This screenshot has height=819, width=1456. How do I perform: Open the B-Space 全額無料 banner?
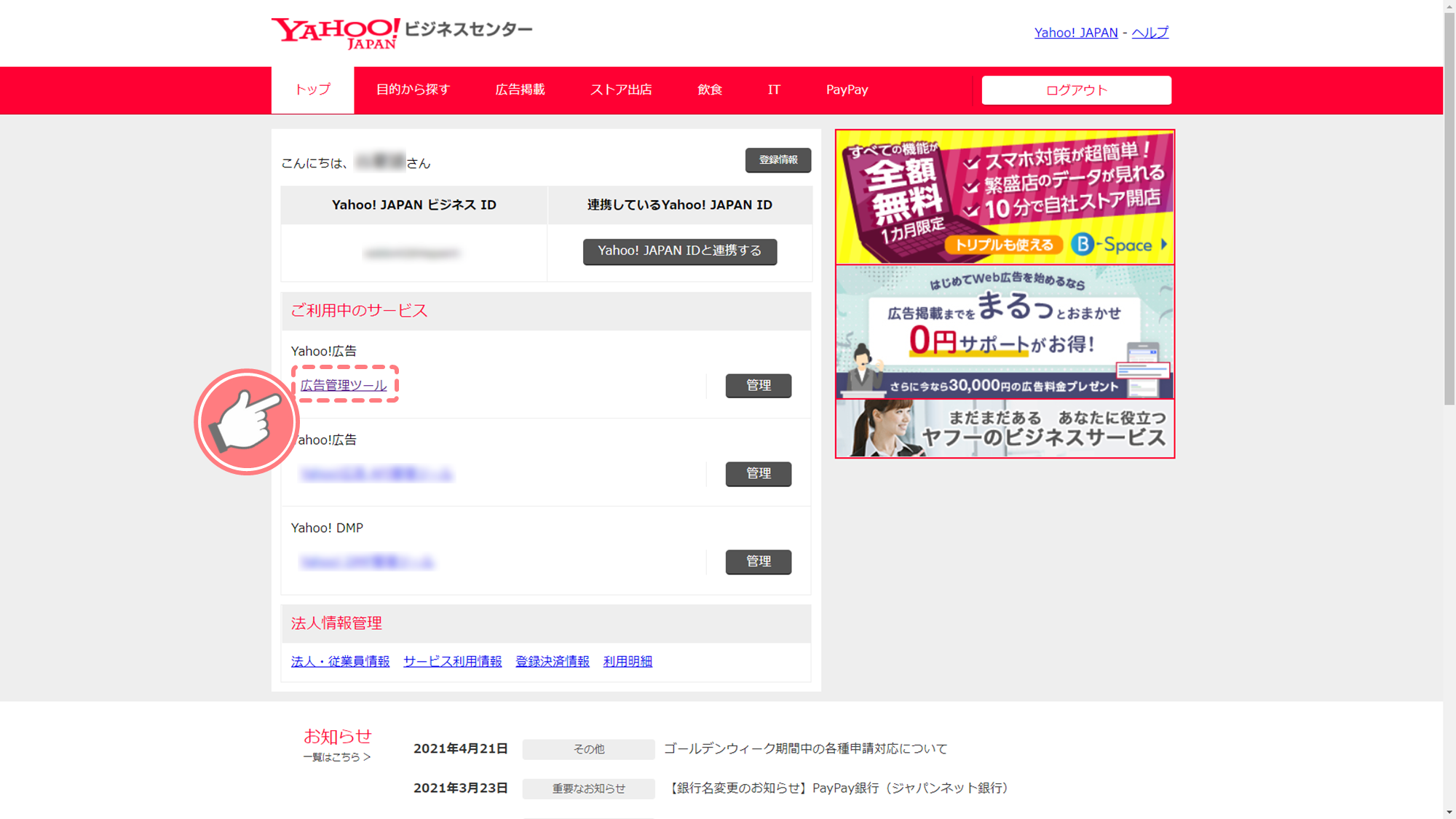(x=1005, y=197)
